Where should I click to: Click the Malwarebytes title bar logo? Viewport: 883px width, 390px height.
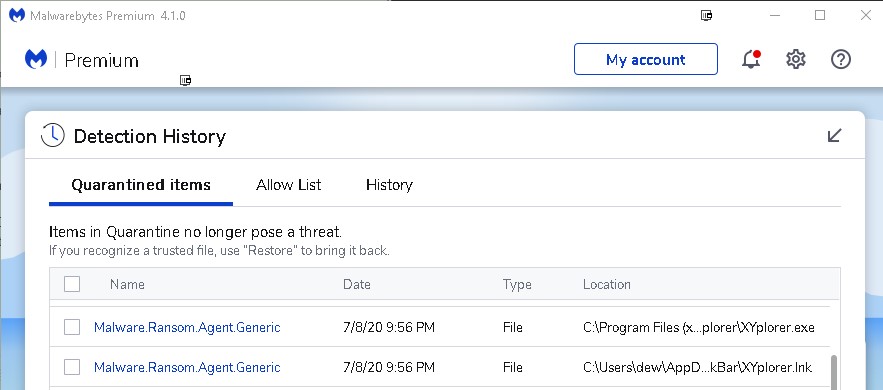click(x=17, y=15)
